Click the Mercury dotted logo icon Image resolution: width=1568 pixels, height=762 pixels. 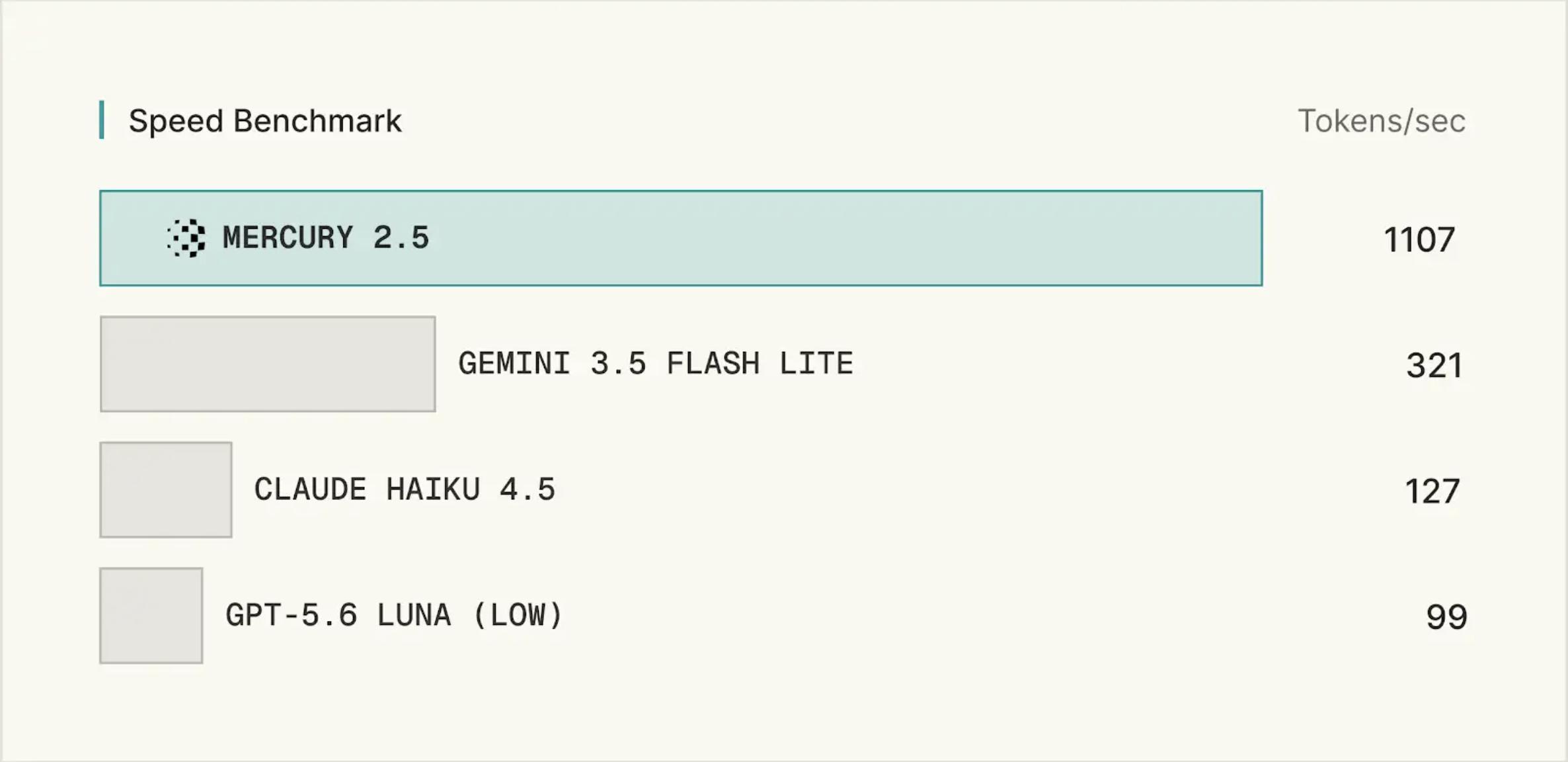186,238
